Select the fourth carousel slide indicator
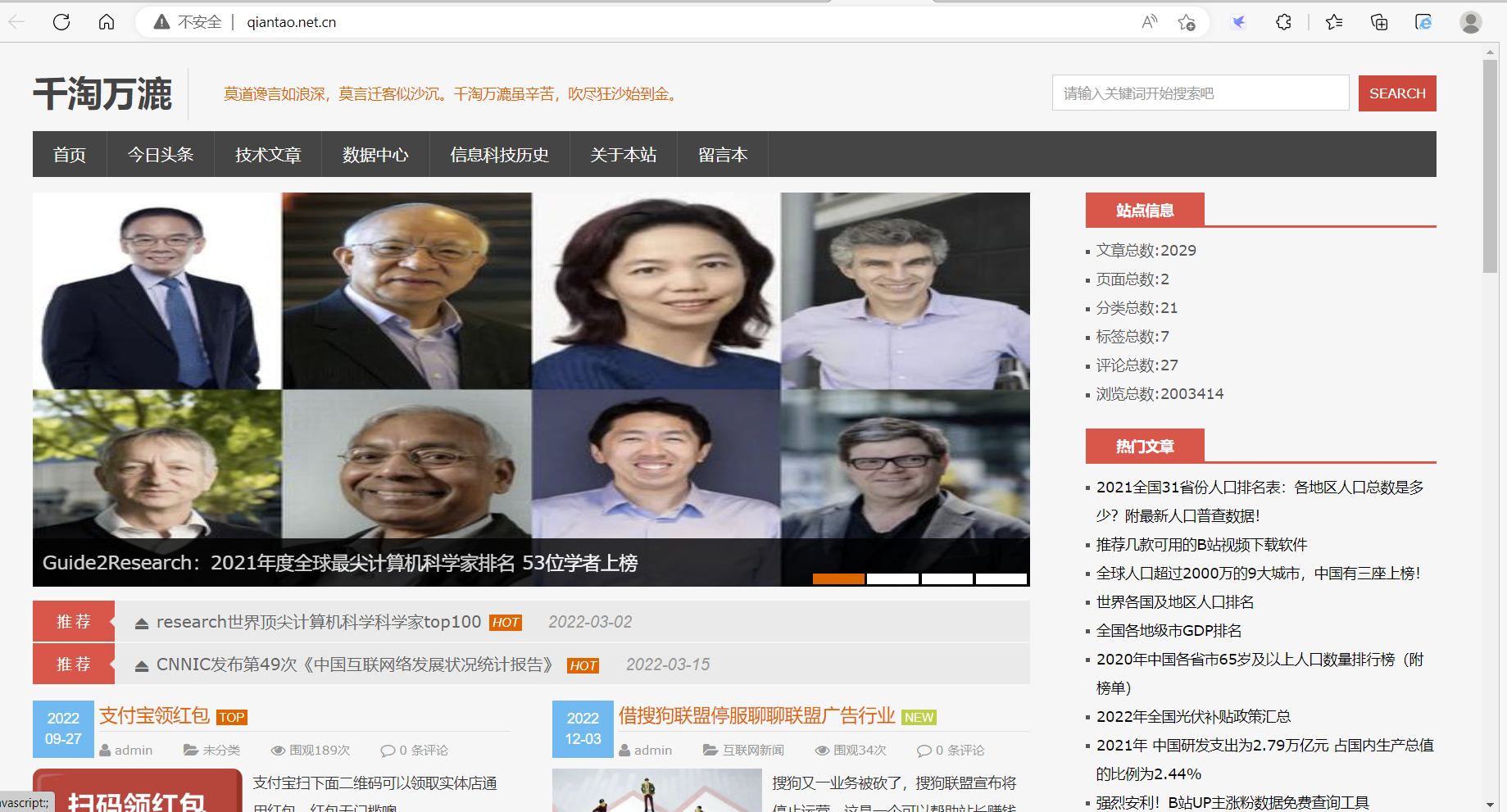This screenshot has width=1507, height=812. [x=1001, y=578]
